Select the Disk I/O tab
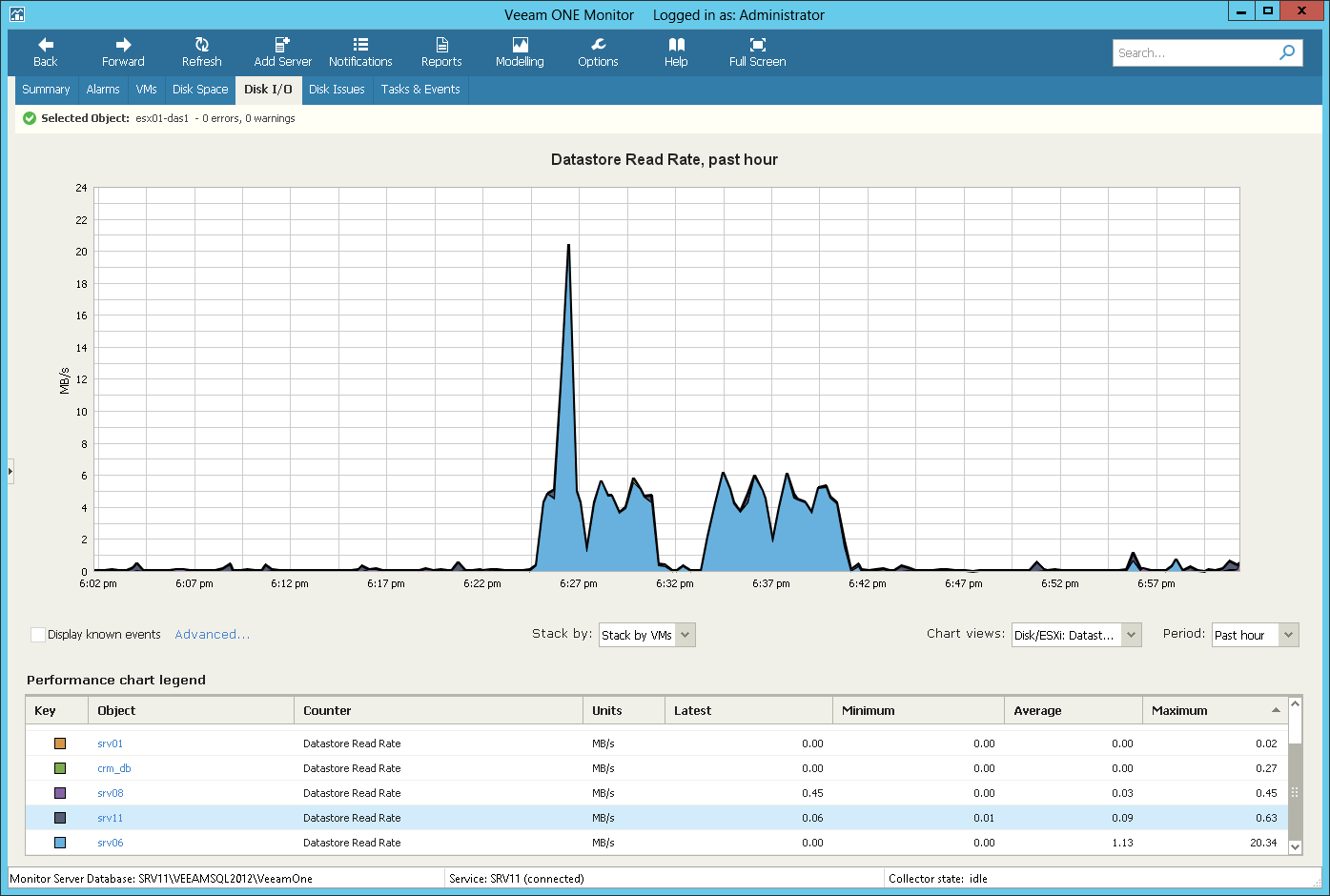Viewport: 1330px width, 896px height. coord(268,90)
